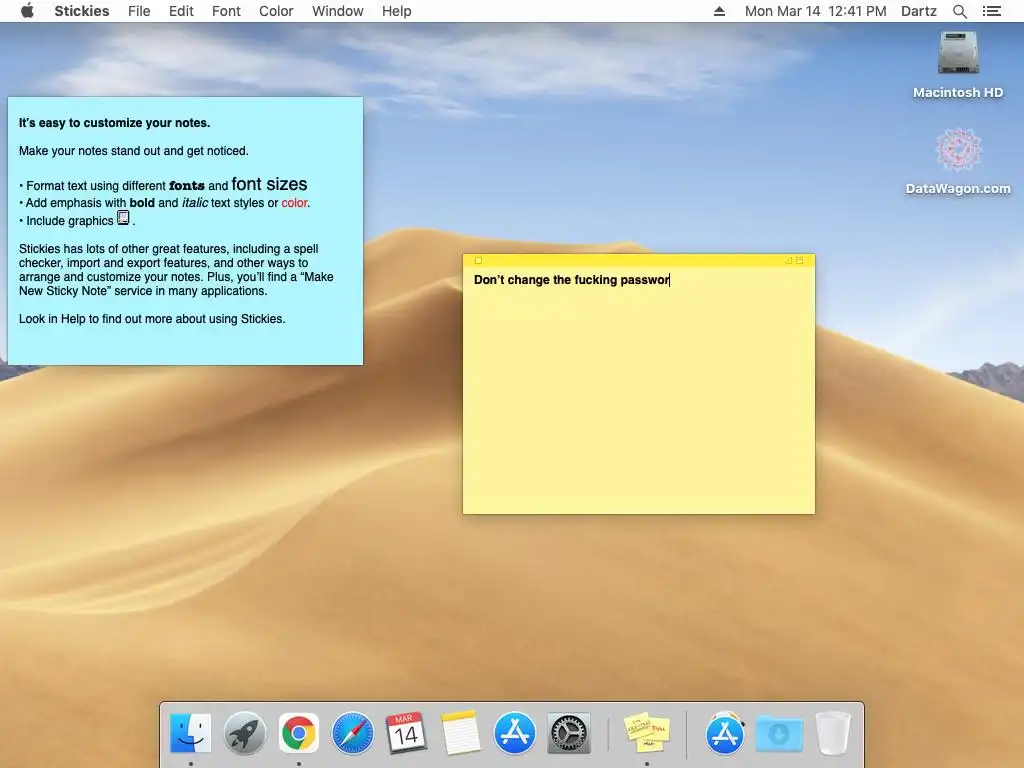Open the Font menu
Viewport: 1024px width, 768px height.
(226, 11)
